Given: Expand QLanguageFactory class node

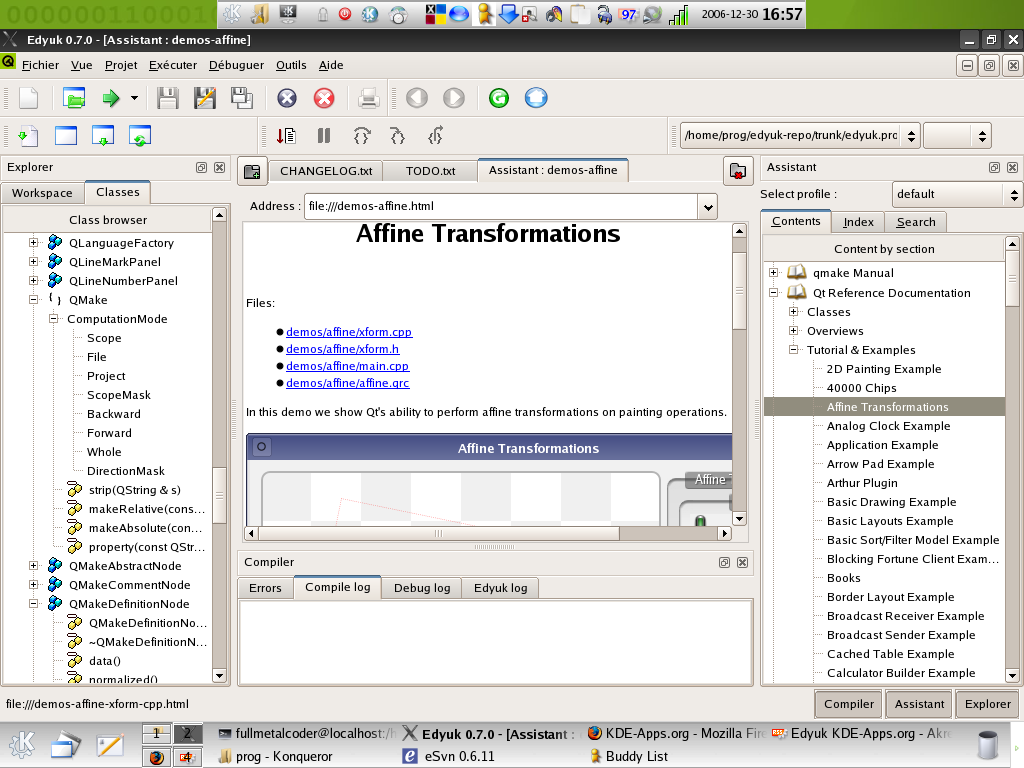Looking at the screenshot, I should [33, 243].
